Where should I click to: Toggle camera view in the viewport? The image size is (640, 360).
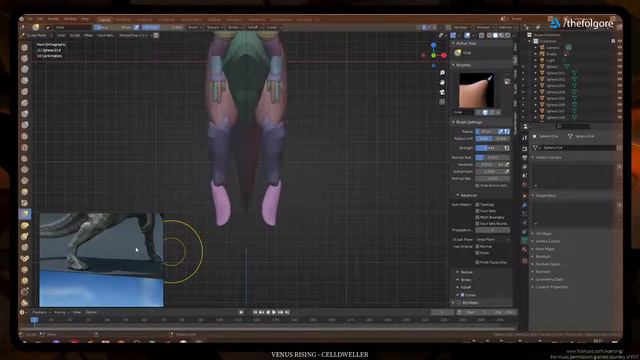(442, 92)
